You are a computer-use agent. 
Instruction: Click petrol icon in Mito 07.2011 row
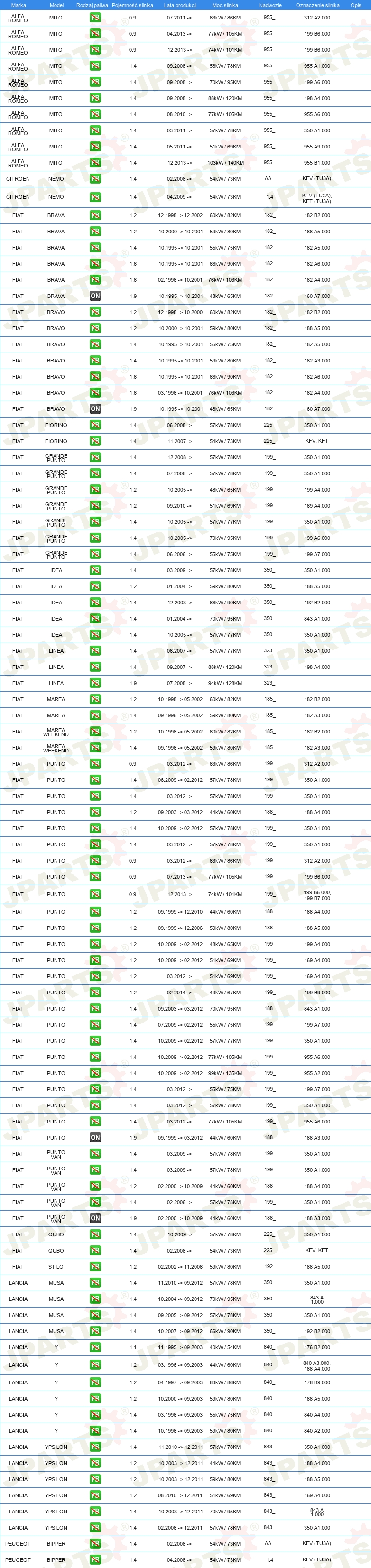[x=95, y=18]
